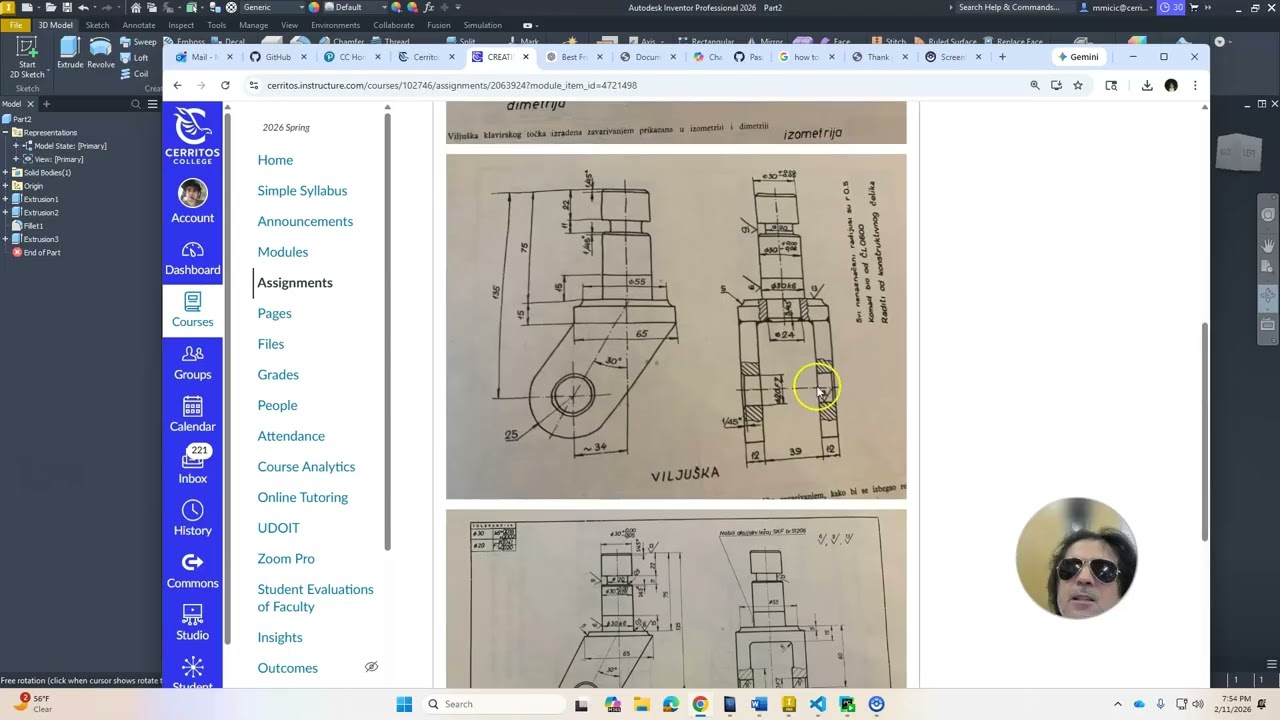Switch to the Sketch ribbon tab

pos(97,25)
